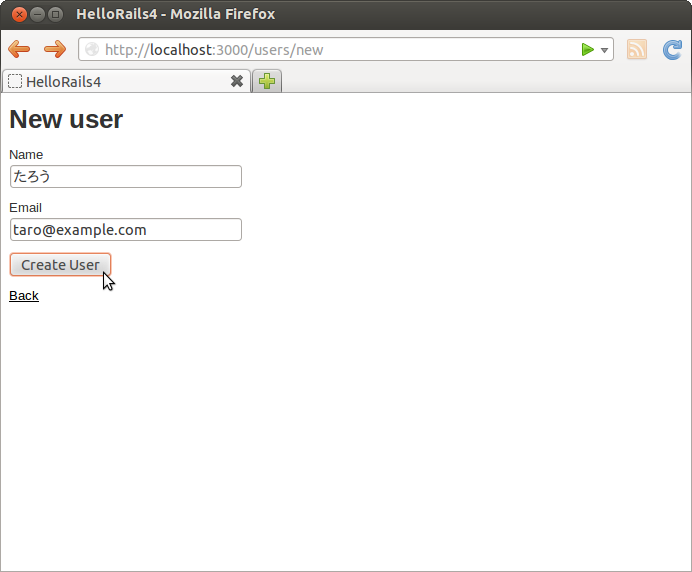Go forward using the browser forward arrow
The image size is (692, 572).
tap(55, 50)
